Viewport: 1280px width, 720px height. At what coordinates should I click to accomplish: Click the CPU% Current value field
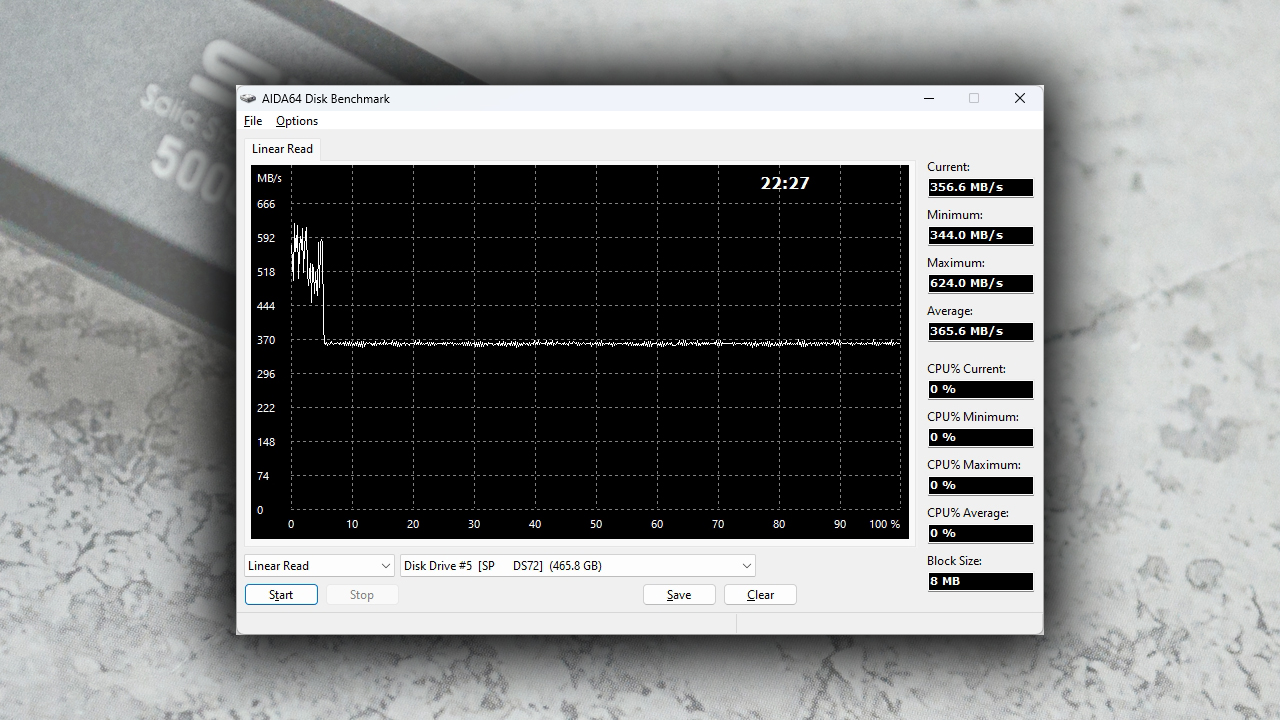coord(980,390)
